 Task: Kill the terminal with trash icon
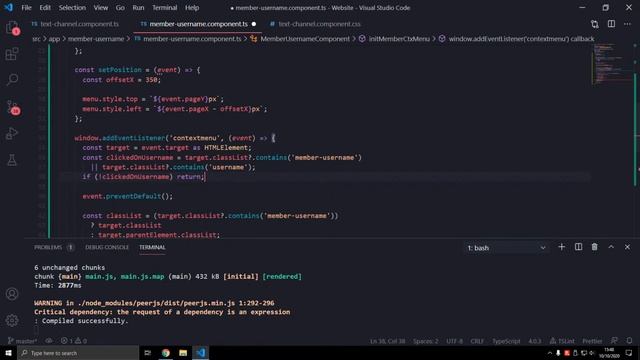click(595, 247)
